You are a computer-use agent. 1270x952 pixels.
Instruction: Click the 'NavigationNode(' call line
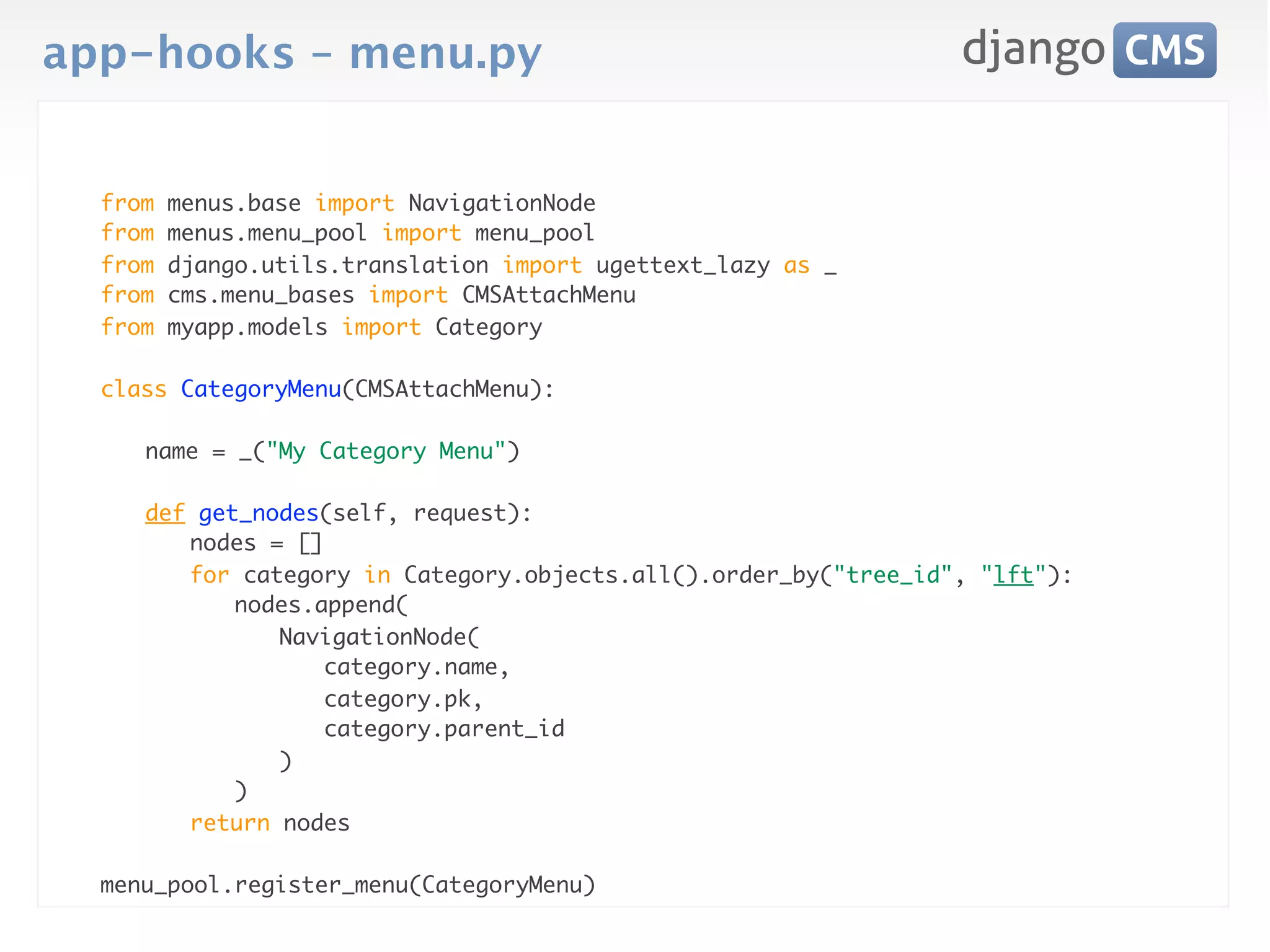(380, 637)
